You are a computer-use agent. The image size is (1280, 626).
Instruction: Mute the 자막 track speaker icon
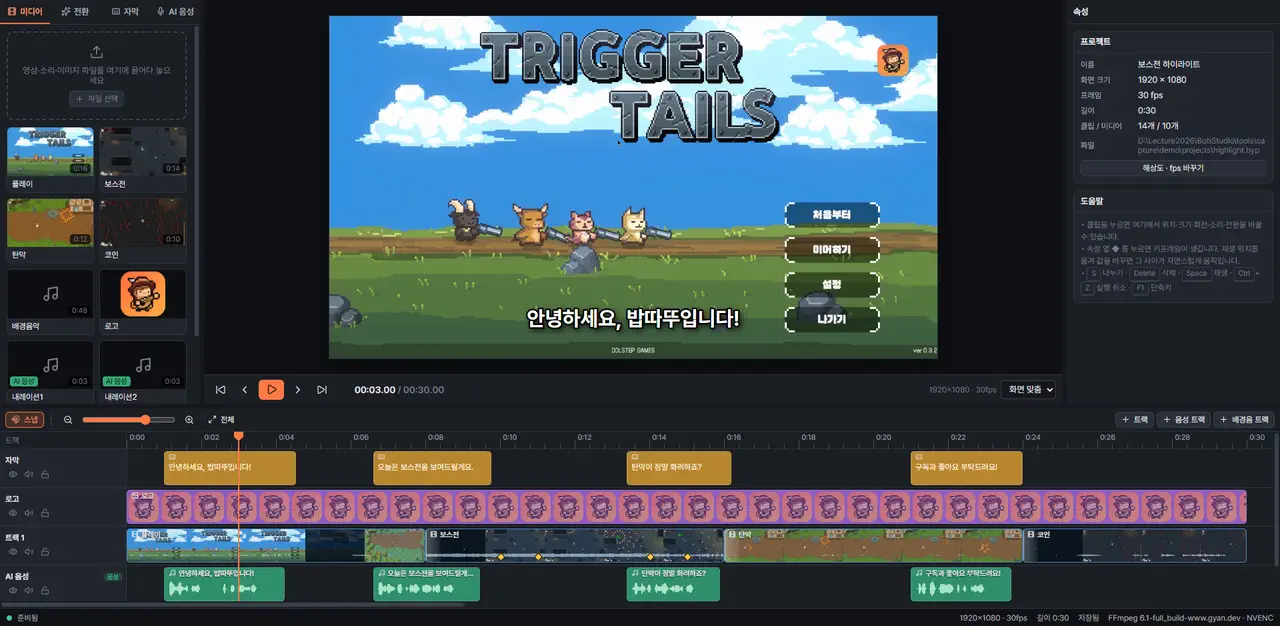(x=29, y=474)
